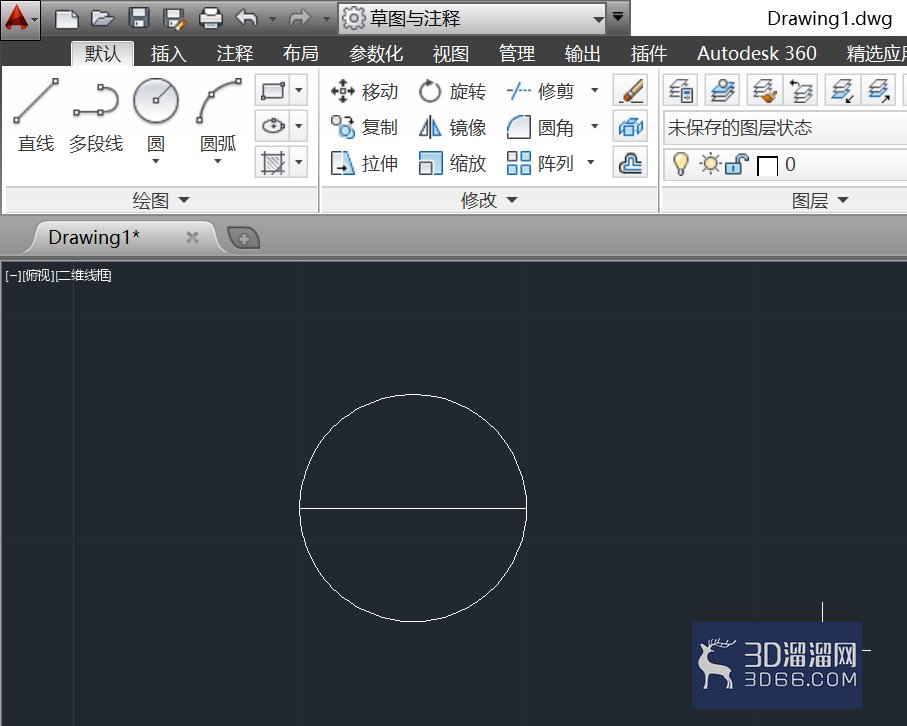Image resolution: width=907 pixels, height=726 pixels.
Task: Open the Undo history dropdown arrow
Action: (272, 19)
